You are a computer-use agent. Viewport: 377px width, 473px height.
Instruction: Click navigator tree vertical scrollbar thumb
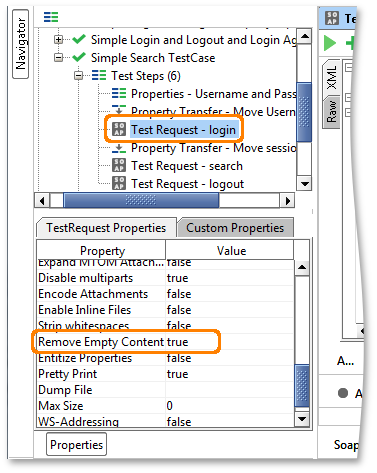click(x=304, y=112)
